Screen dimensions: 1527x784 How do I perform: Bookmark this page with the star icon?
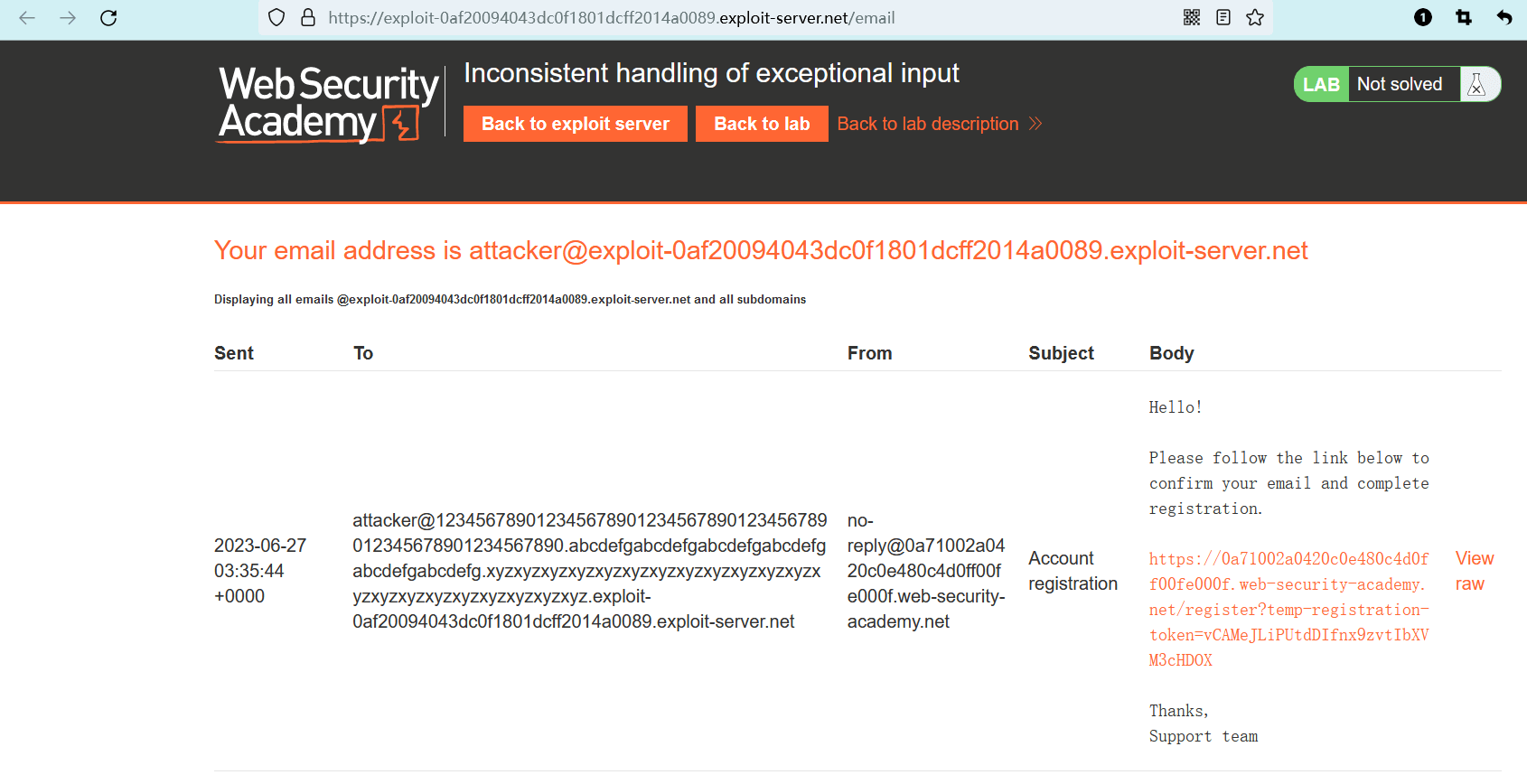[1255, 17]
